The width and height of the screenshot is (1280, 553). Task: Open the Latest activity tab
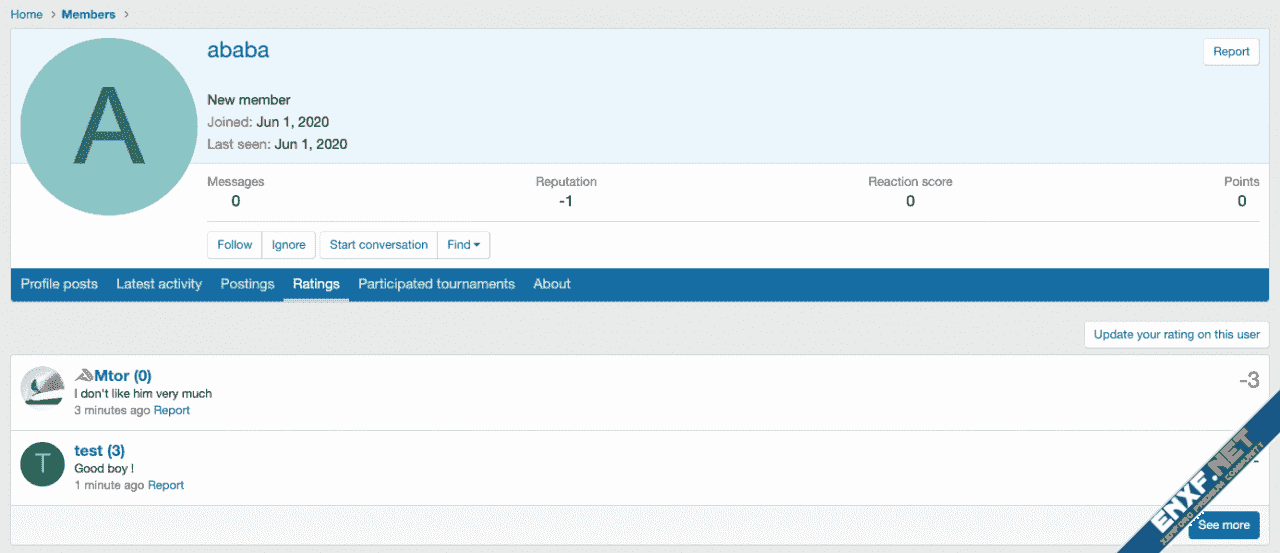click(x=159, y=284)
